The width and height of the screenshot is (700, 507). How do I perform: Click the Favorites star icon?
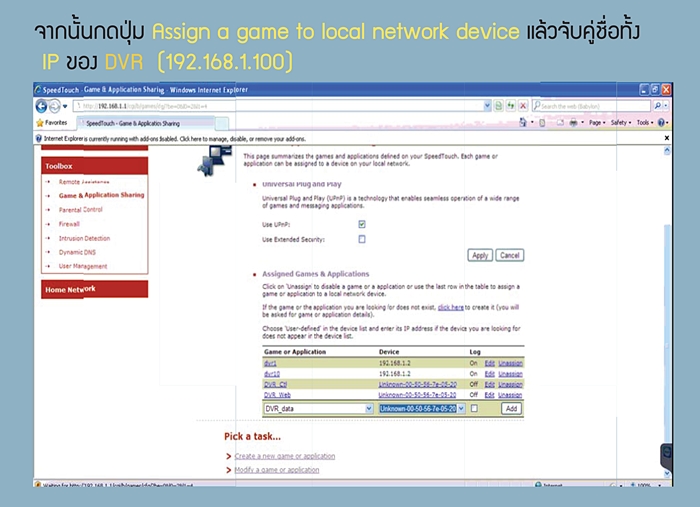tap(39, 123)
